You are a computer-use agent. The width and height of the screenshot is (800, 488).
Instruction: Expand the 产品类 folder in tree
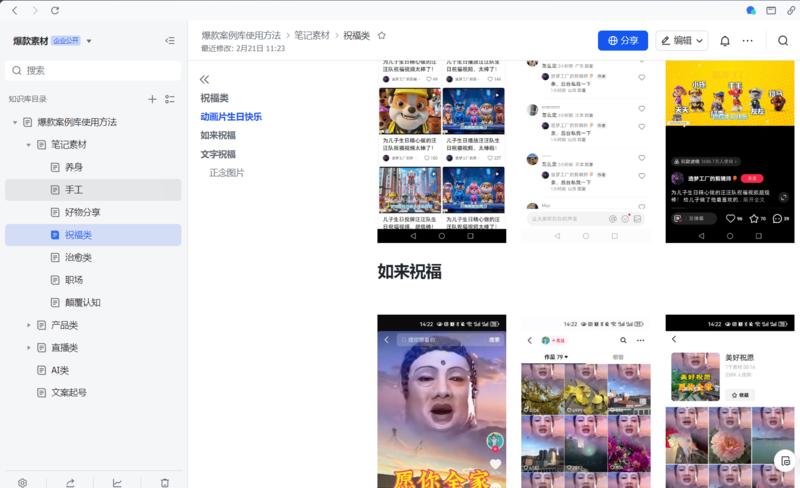28,325
